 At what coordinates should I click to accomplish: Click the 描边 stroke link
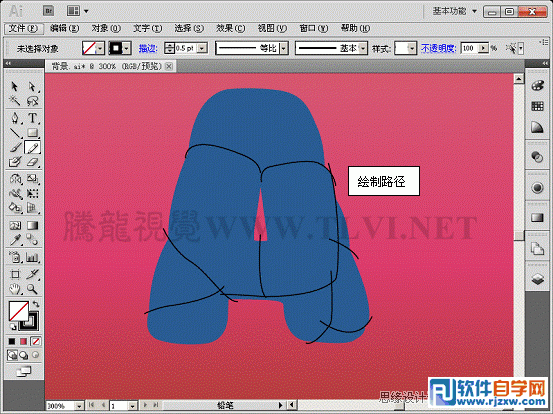click(148, 48)
